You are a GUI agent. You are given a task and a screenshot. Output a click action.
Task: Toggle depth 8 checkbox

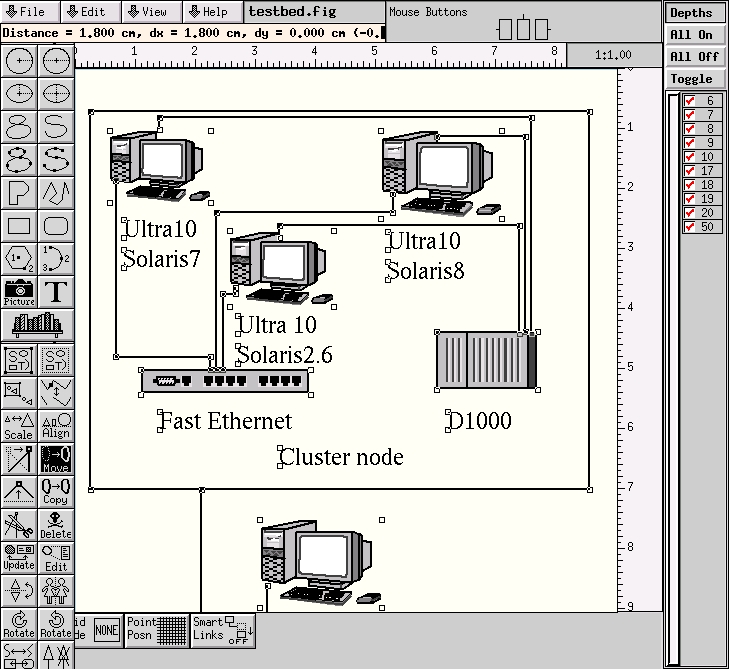coord(690,129)
